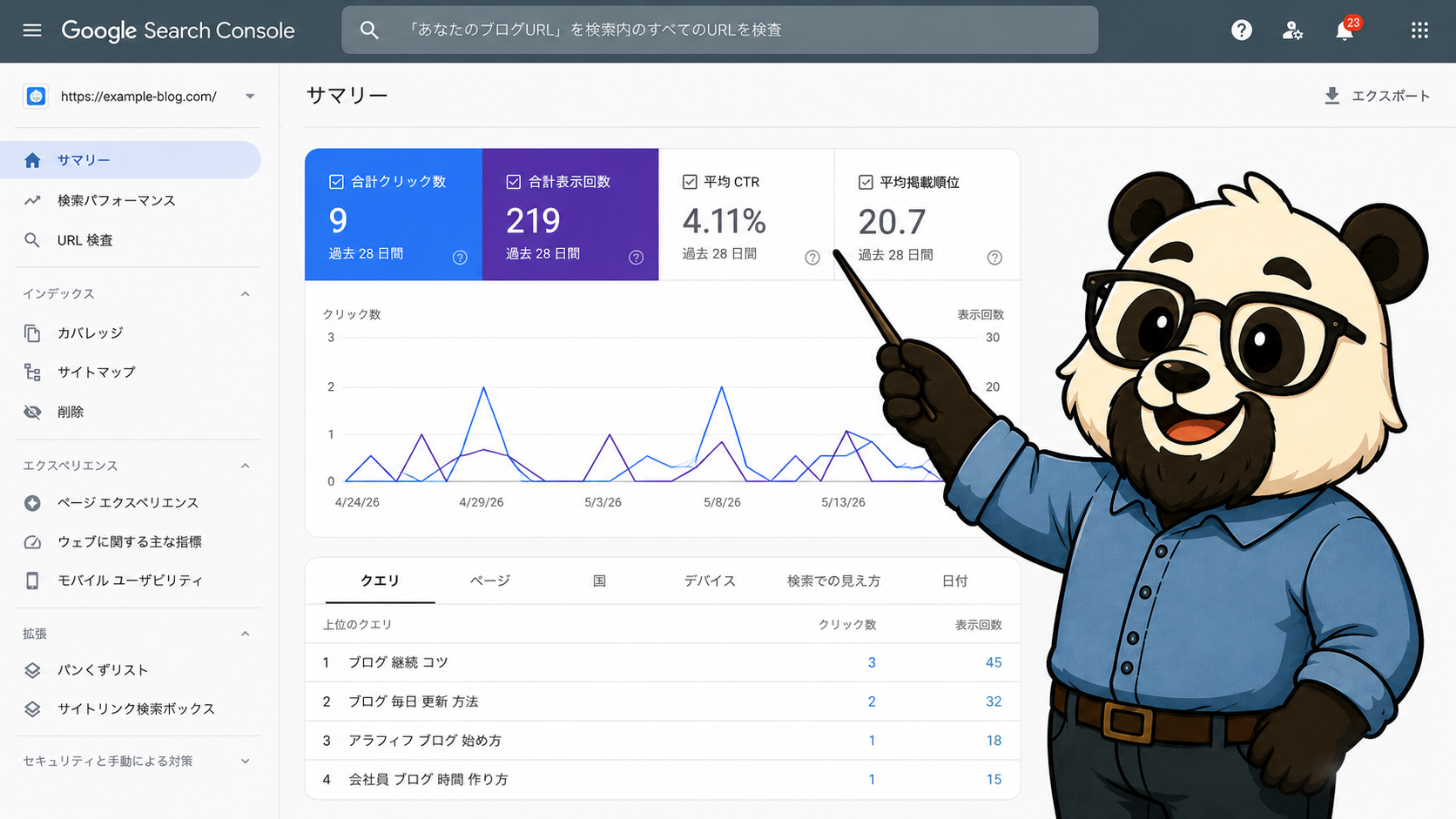The width and height of the screenshot is (1456, 819).
Task: Expand セキュリティと手動による対策 section
Action: point(246,762)
